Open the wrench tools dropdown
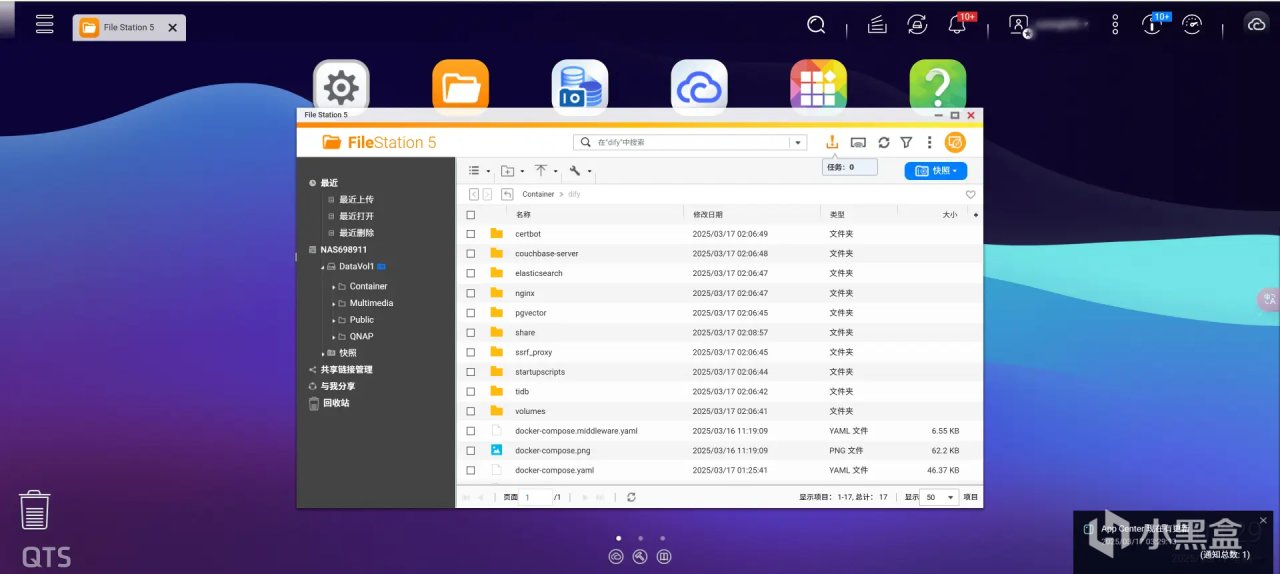The height and width of the screenshot is (574, 1280). point(580,171)
